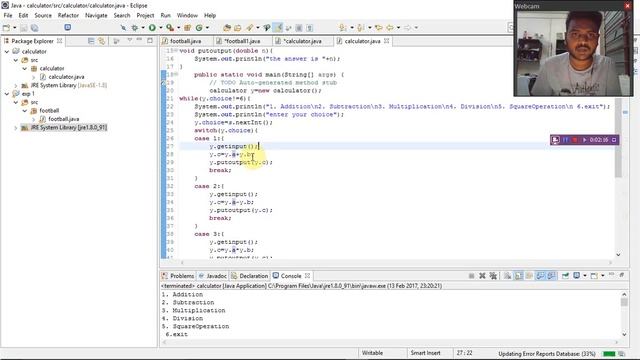This screenshot has width=640, height=360.
Task: Click Previous Annotation toolbar icon
Action: (x=360, y=28)
